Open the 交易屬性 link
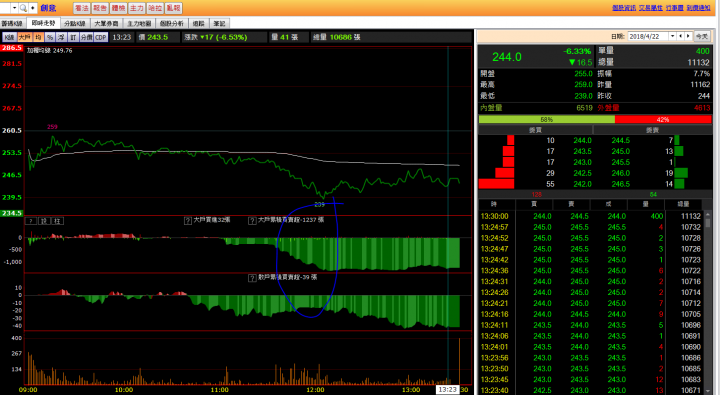Image resolution: width=720 pixels, height=395 pixels. (x=650, y=8)
